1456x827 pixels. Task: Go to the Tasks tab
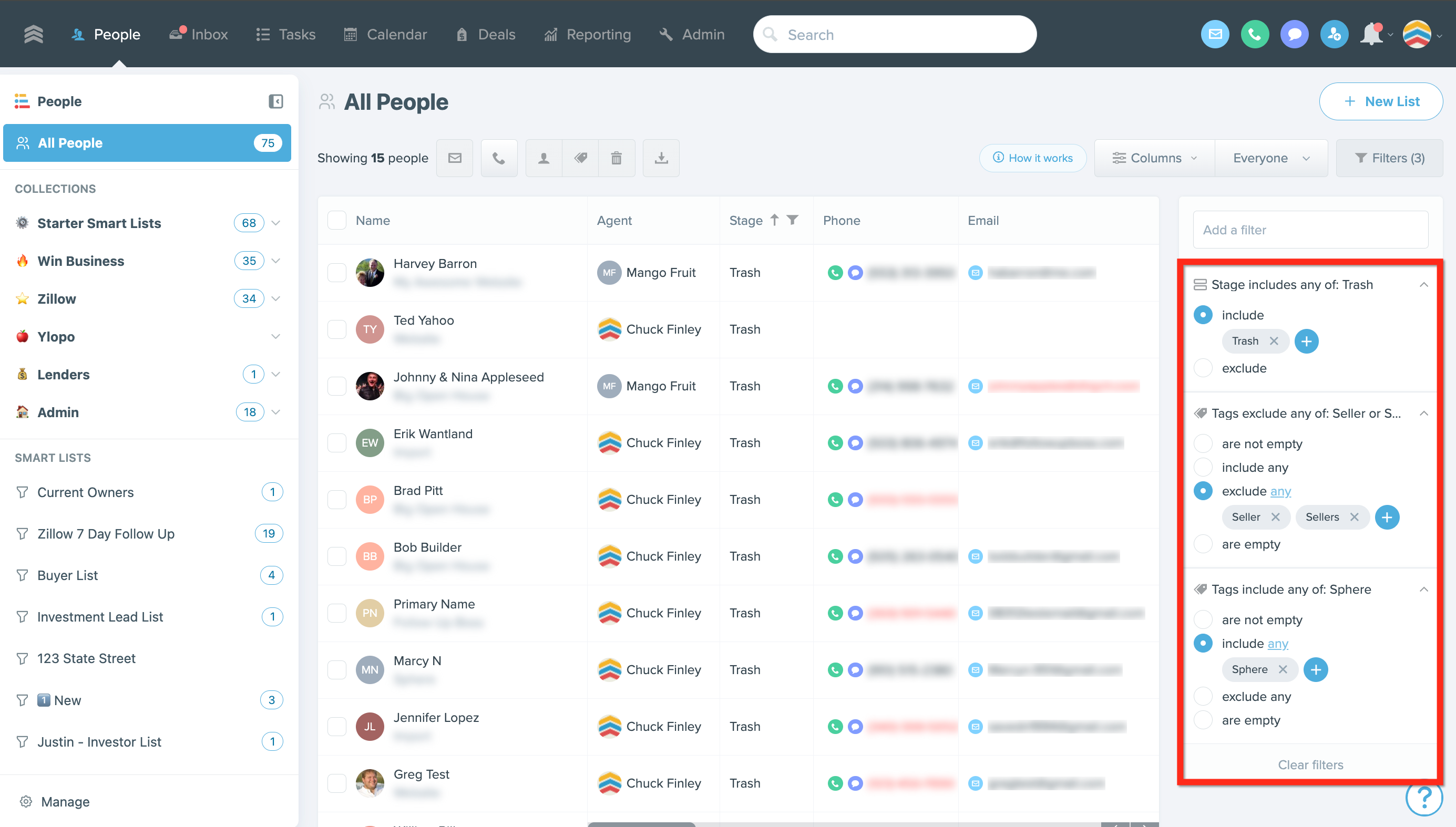pyautogui.click(x=285, y=35)
